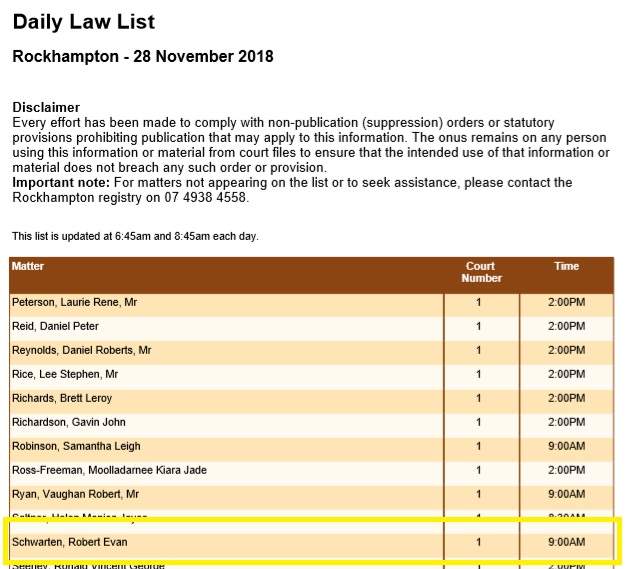629x569 pixels.
Task: Click the 2:00PM time for Reid
Action: coord(566,326)
